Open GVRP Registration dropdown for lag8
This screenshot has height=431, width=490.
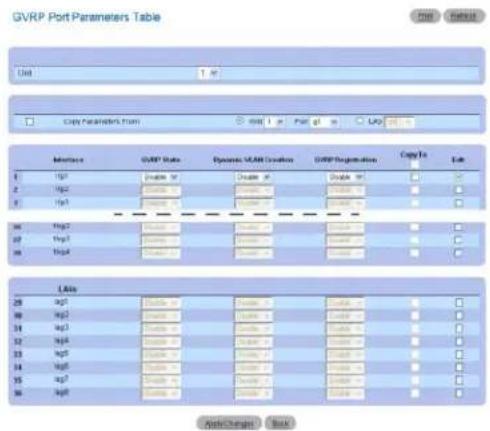pos(346,394)
